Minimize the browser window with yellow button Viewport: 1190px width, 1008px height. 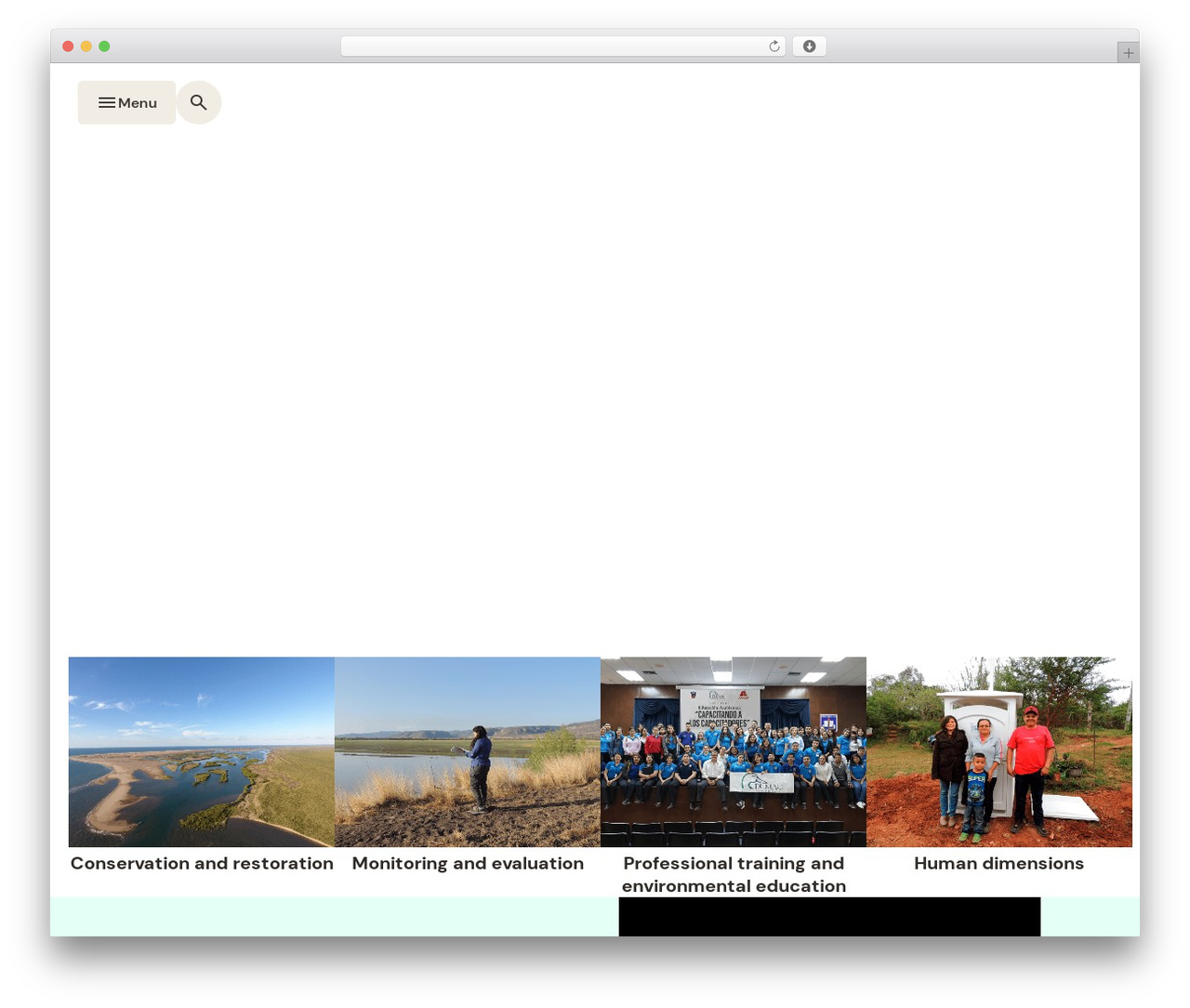[x=86, y=46]
